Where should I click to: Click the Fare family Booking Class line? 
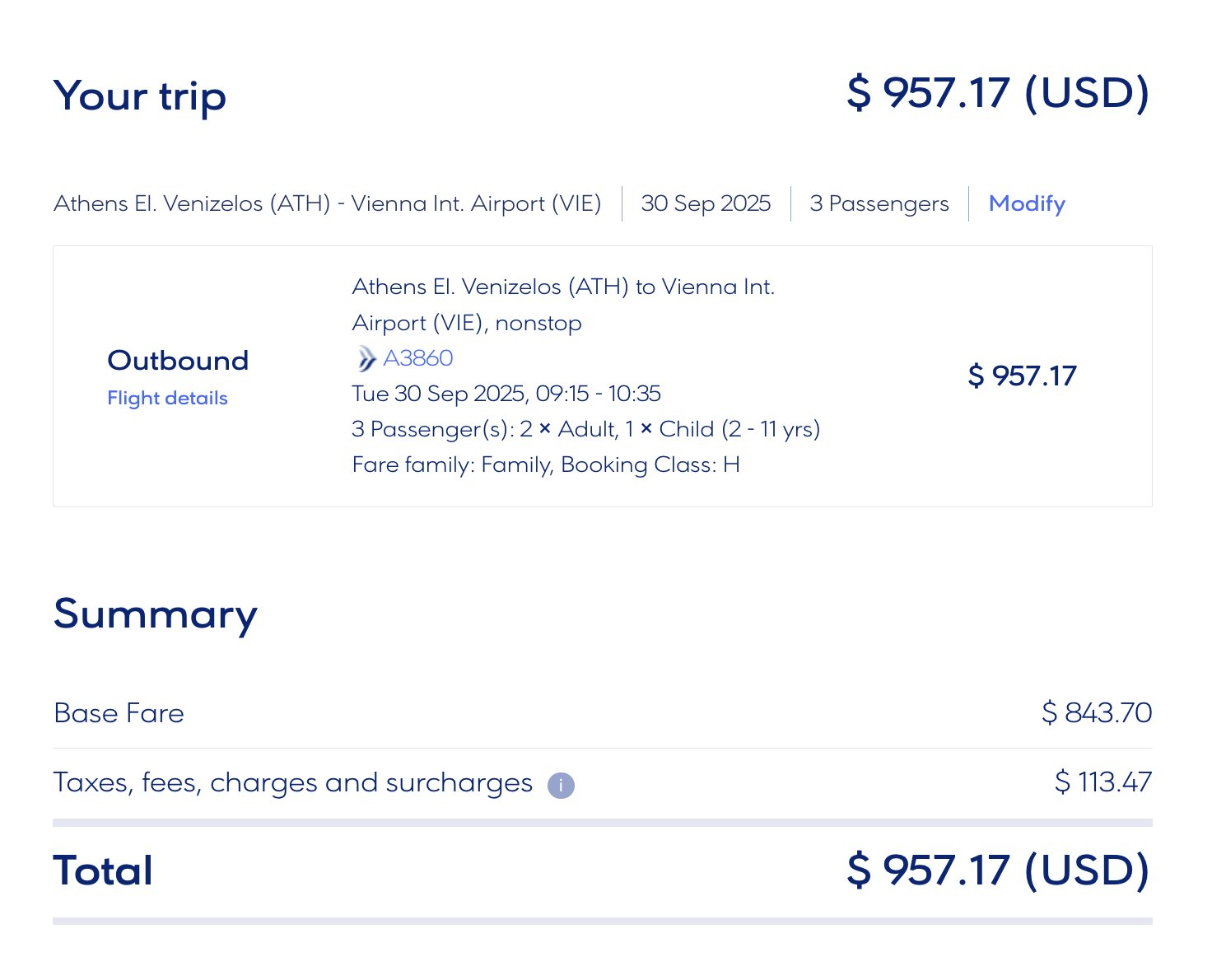545,464
